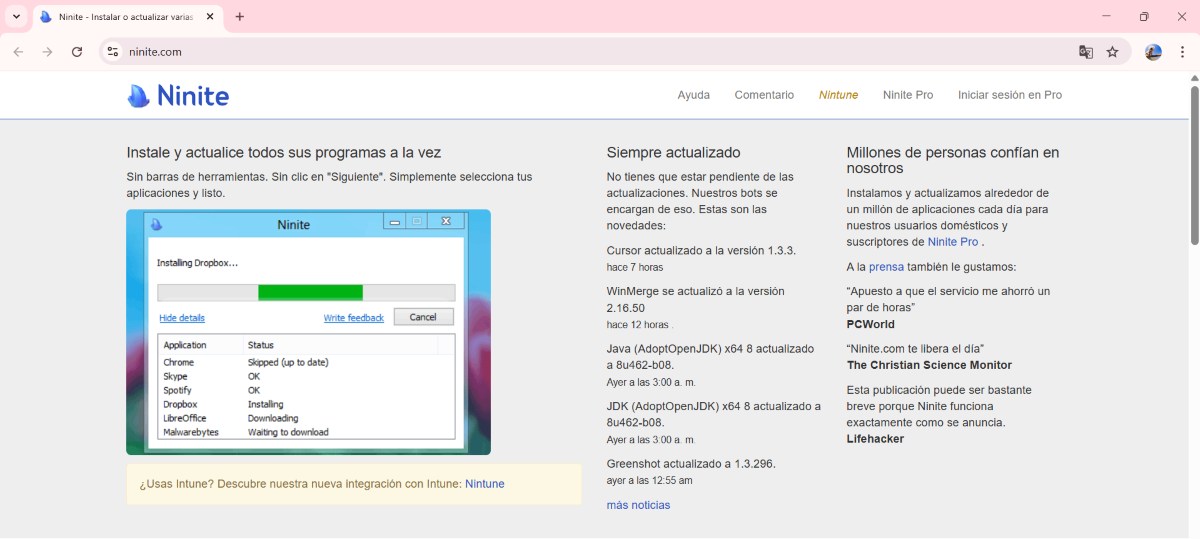The image size is (1200, 539).
Task: Close the Ninite browser tab
Action: pyautogui.click(x=212, y=17)
